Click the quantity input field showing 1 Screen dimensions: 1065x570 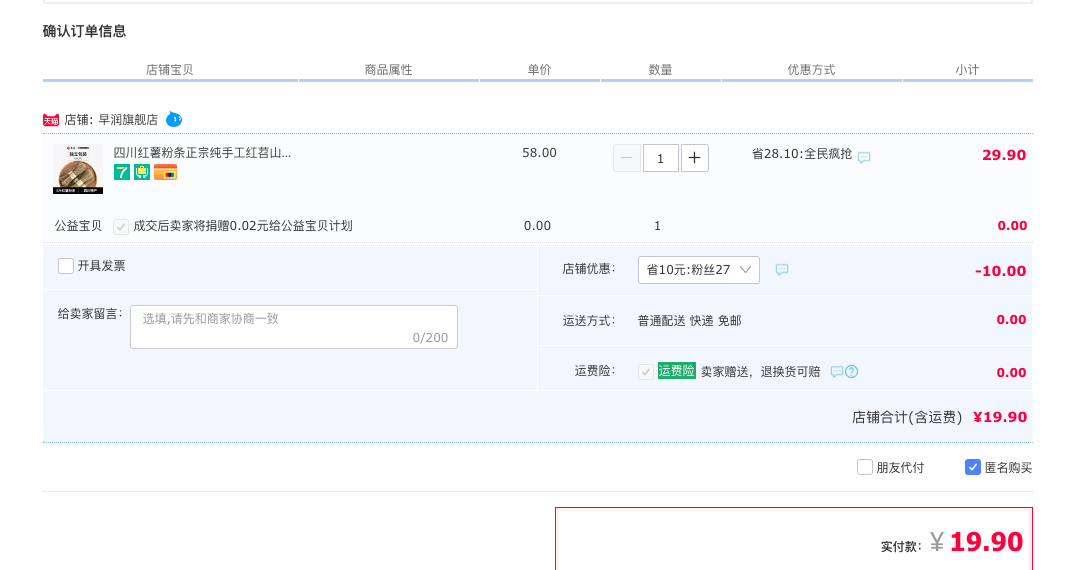pos(660,158)
